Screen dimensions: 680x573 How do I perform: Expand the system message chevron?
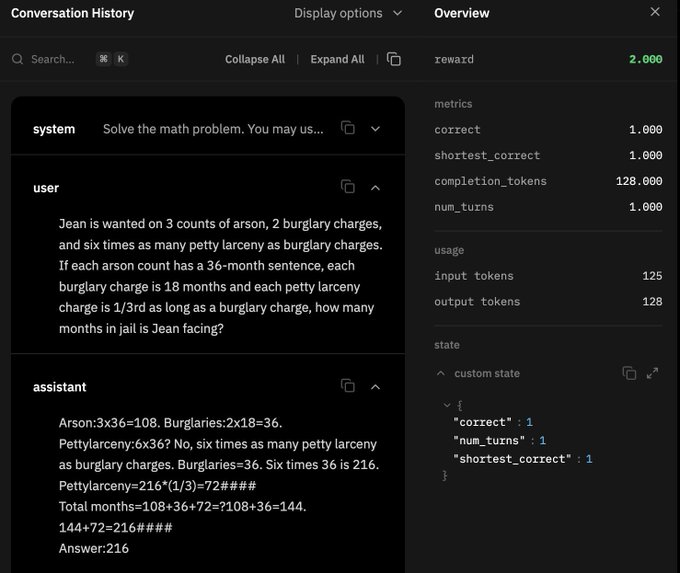tap(376, 129)
